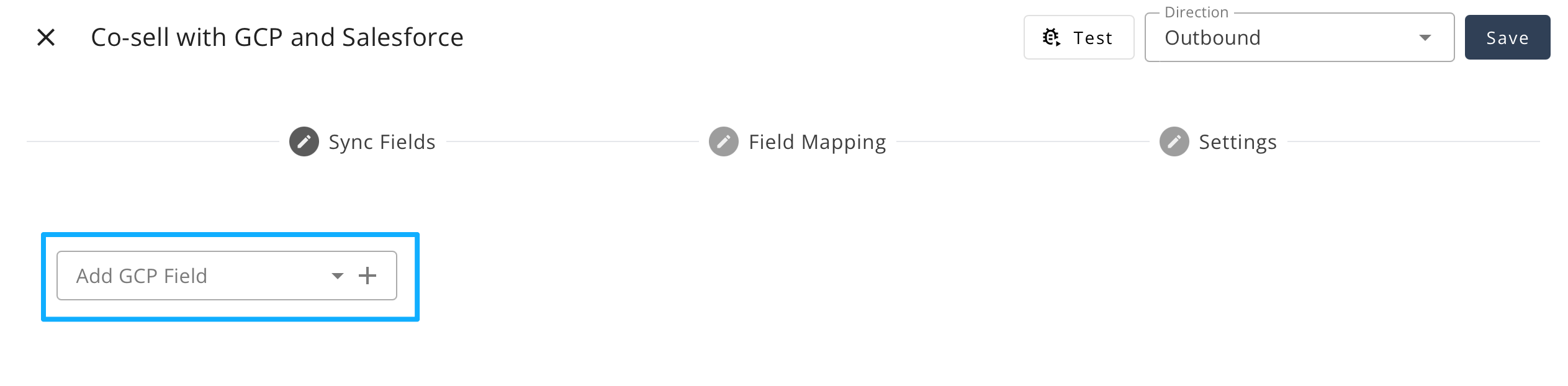The height and width of the screenshot is (386, 1568).
Task: Click the bug icon on the Test button
Action: pyautogui.click(x=1050, y=37)
